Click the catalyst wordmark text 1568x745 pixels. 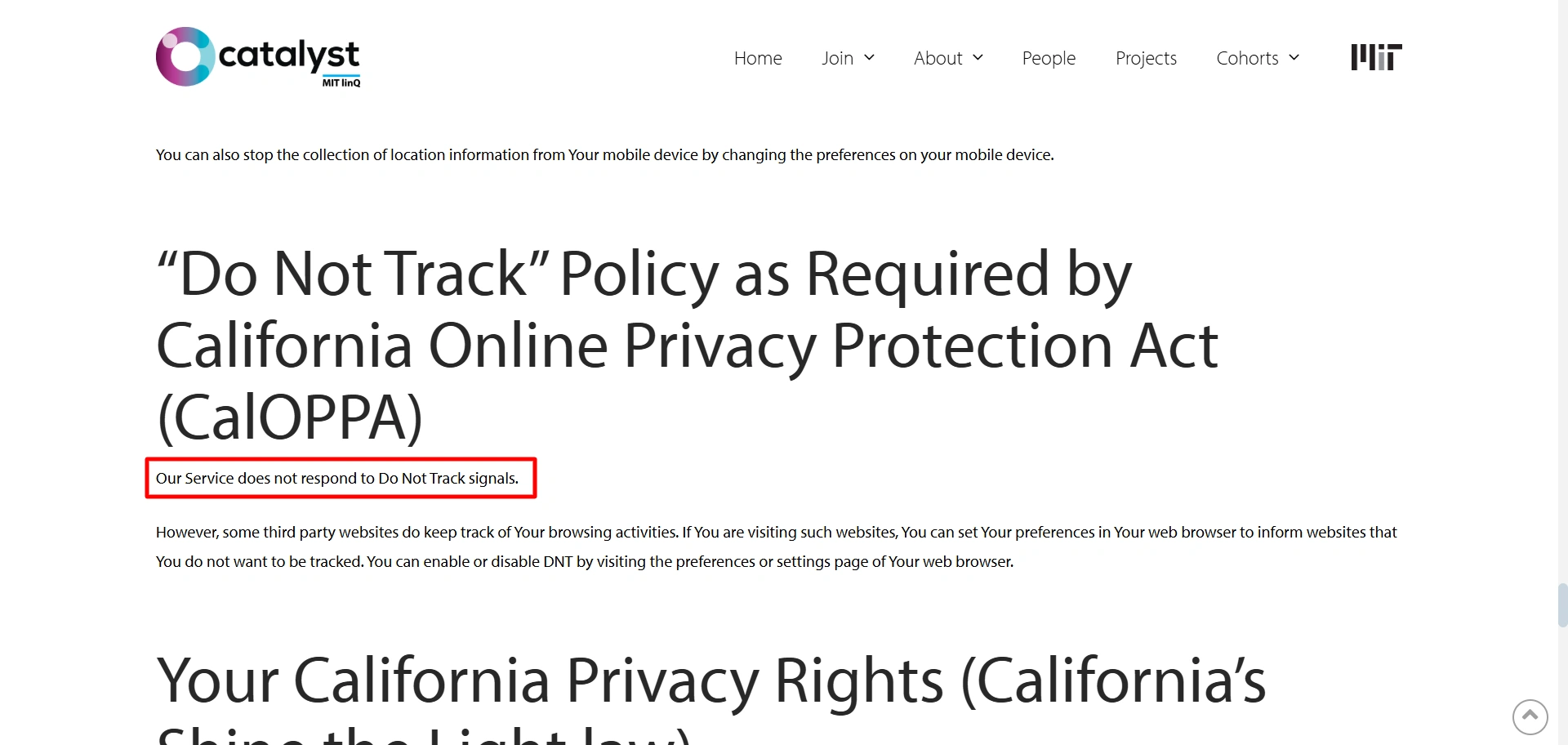tap(288, 55)
